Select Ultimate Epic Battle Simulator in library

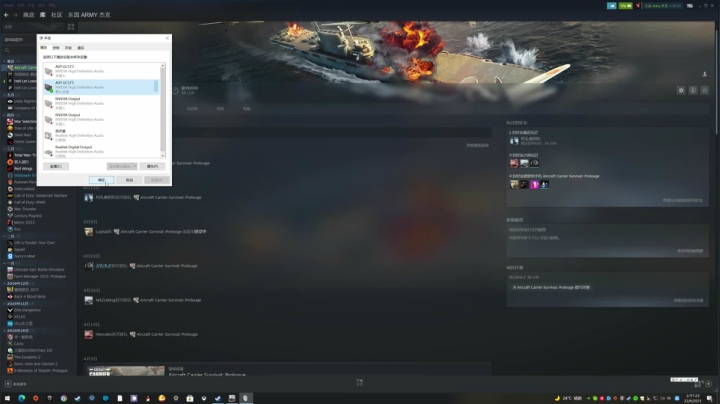(x=39, y=269)
